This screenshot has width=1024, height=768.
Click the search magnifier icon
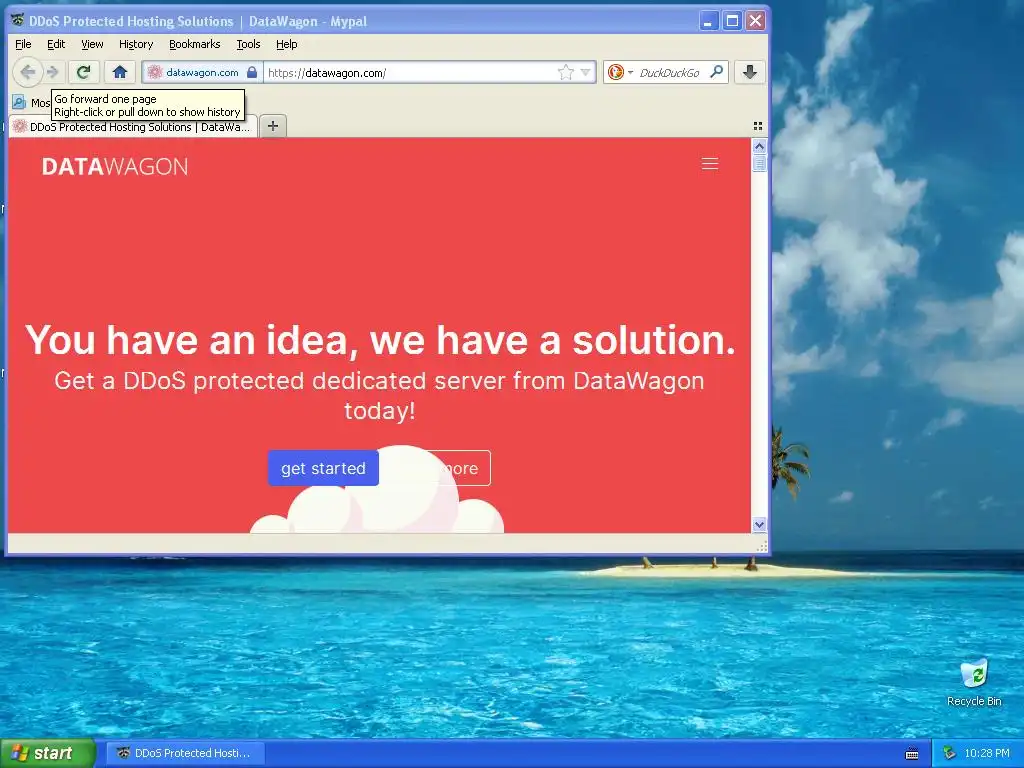716,72
